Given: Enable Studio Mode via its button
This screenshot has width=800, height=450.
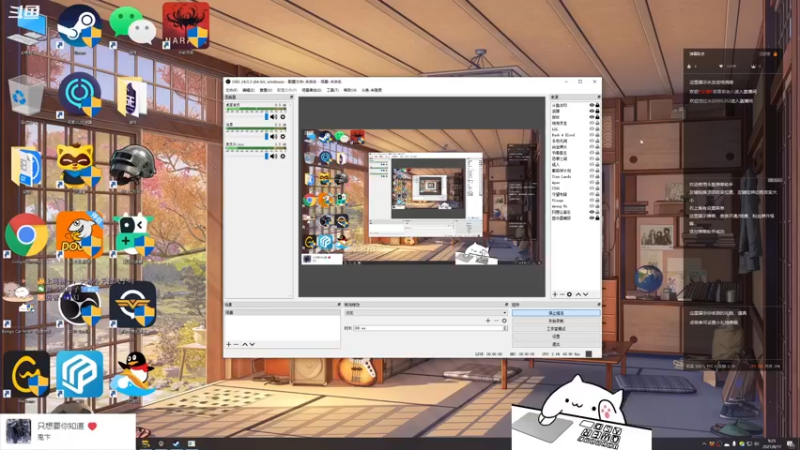Looking at the screenshot, I should click(556, 329).
